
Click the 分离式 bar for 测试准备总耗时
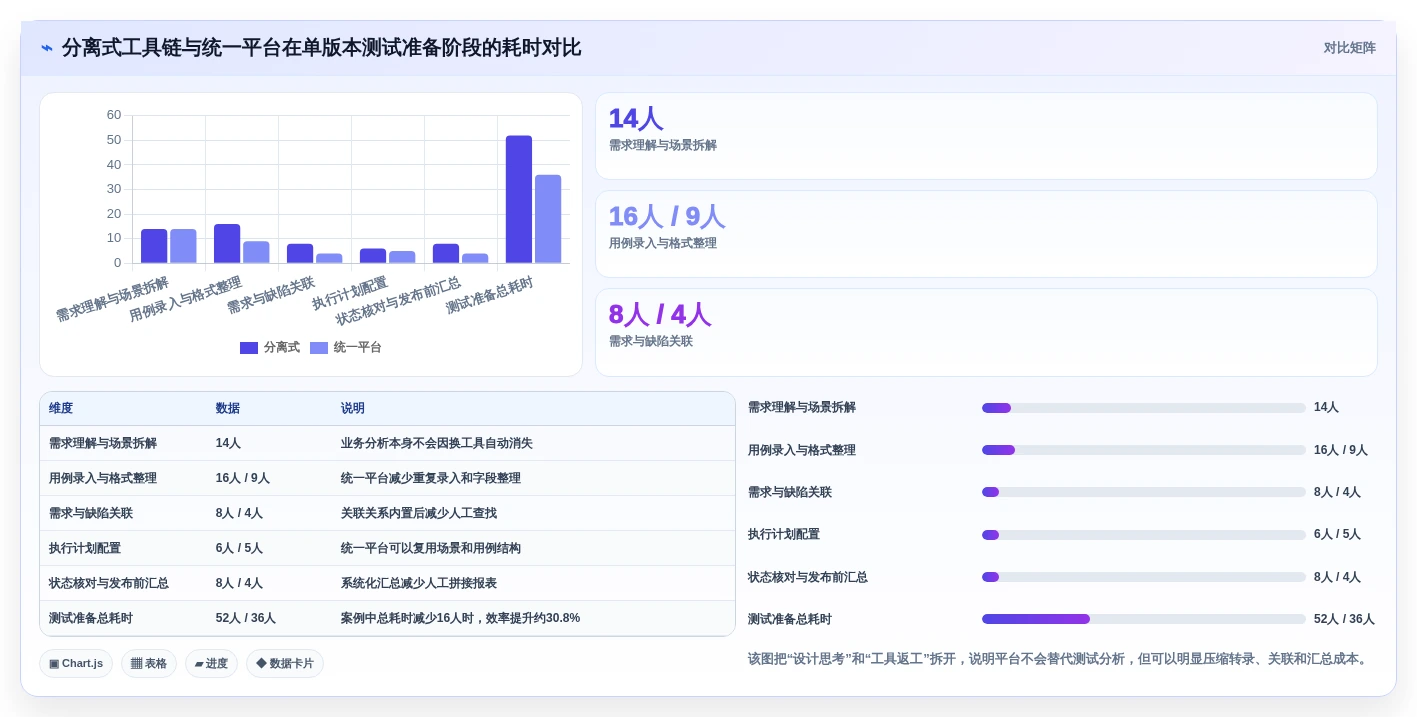point(519,200)
